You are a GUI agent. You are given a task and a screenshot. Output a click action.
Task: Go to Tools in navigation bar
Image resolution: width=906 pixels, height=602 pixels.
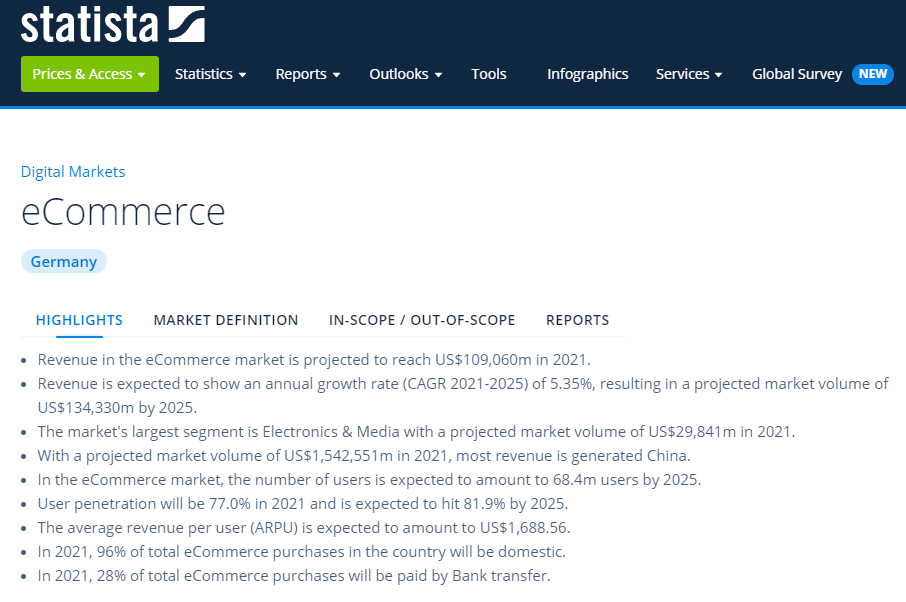[x=488, y=74]
